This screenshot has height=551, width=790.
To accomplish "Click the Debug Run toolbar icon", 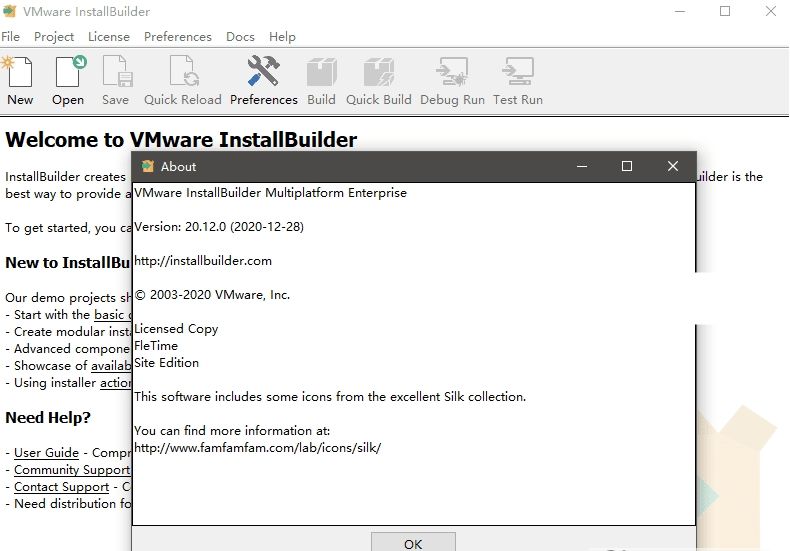I will click(452, 72).
